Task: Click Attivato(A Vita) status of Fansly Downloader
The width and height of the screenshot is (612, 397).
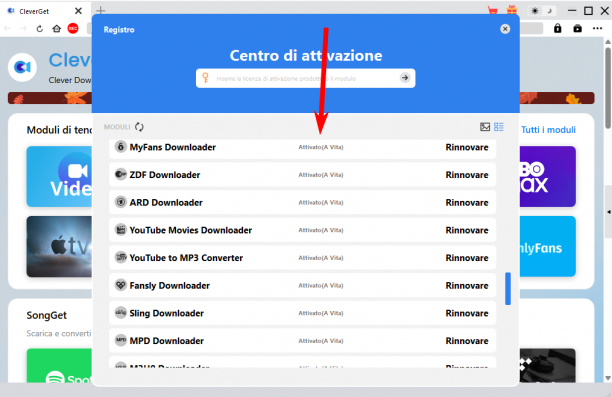Action: pos(321,286)
